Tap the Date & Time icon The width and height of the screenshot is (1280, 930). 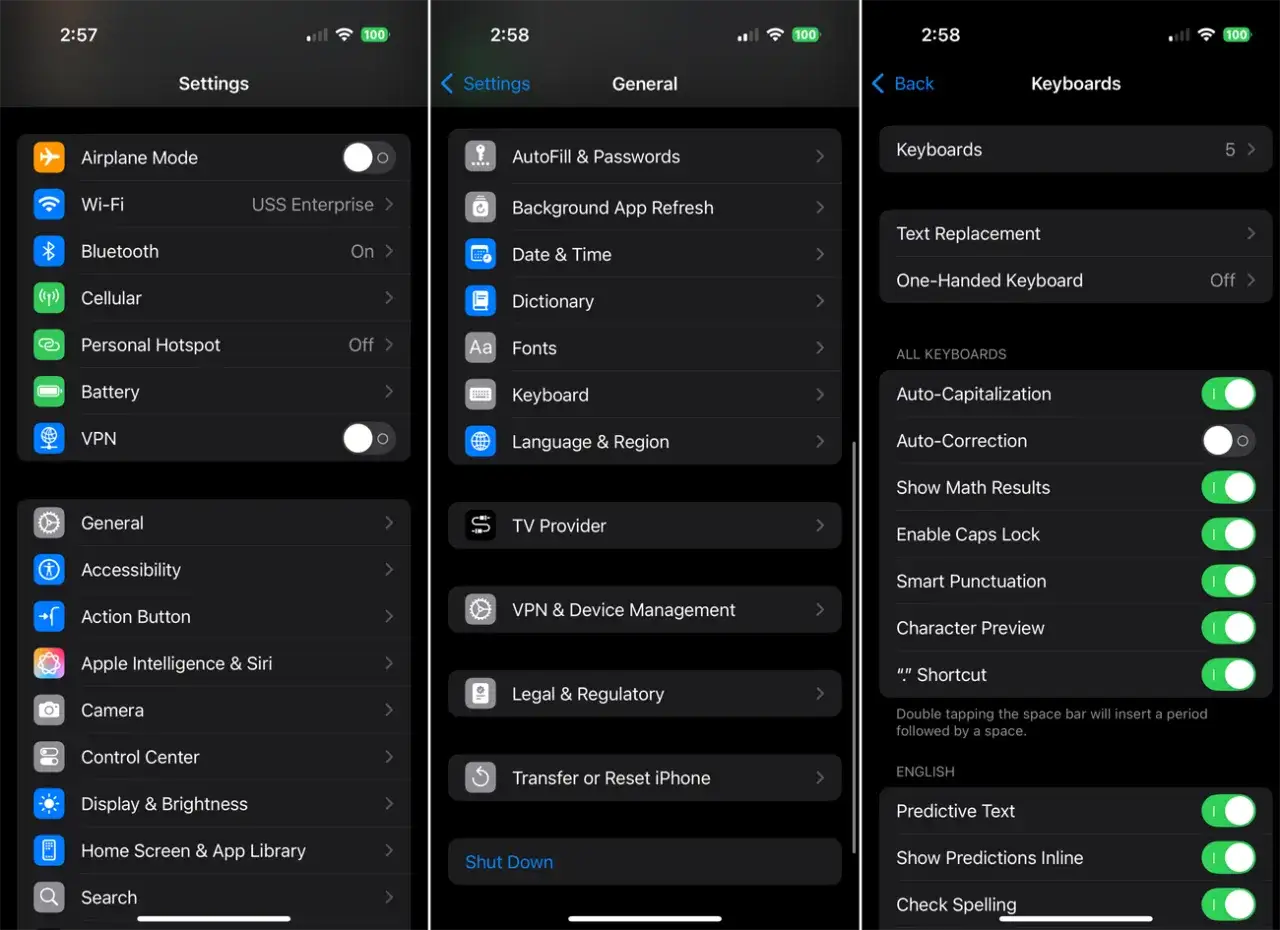point(481,254)
